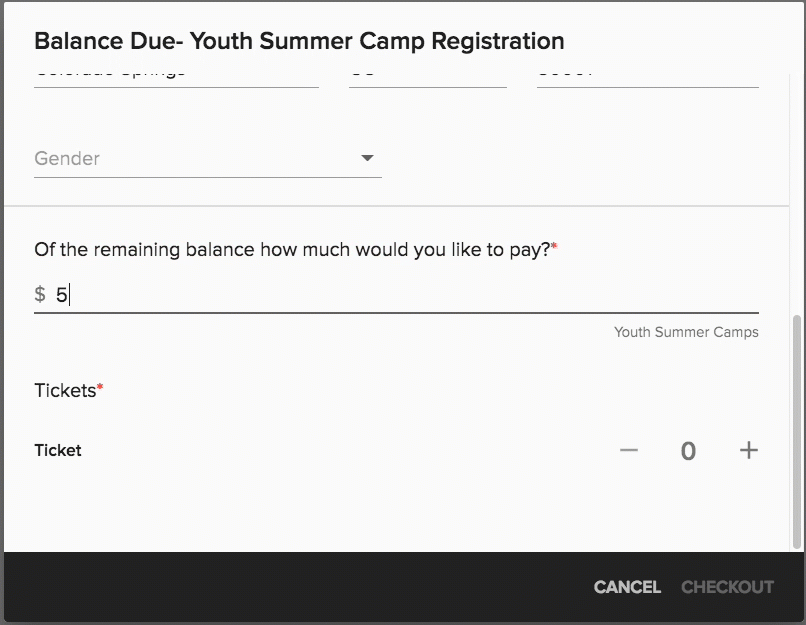Image resolution: width=806 pixels, height=625 pixels.
Task: Click the Colorado Springs city field
Action: coord(175,72)
